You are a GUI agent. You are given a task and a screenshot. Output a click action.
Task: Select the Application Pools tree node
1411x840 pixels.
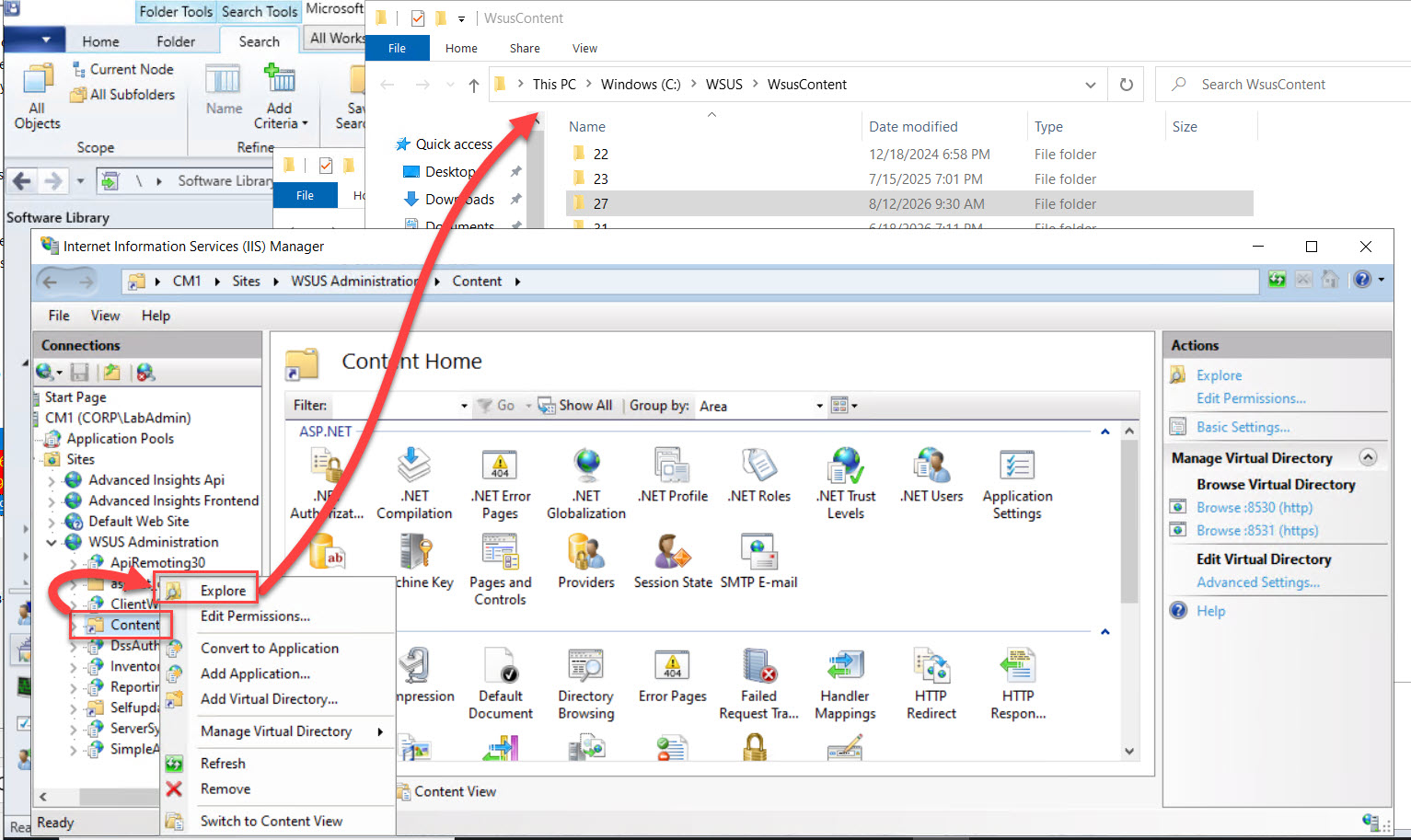[x=120, y=439]
